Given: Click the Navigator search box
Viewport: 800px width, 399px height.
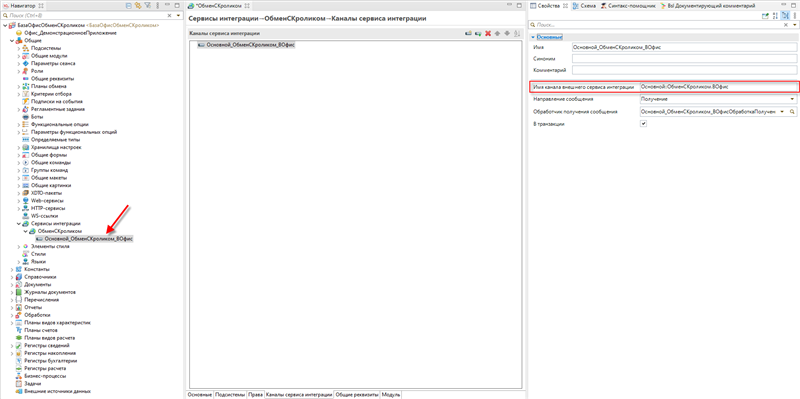Looking at the screenshot, I should click(84, 16).
